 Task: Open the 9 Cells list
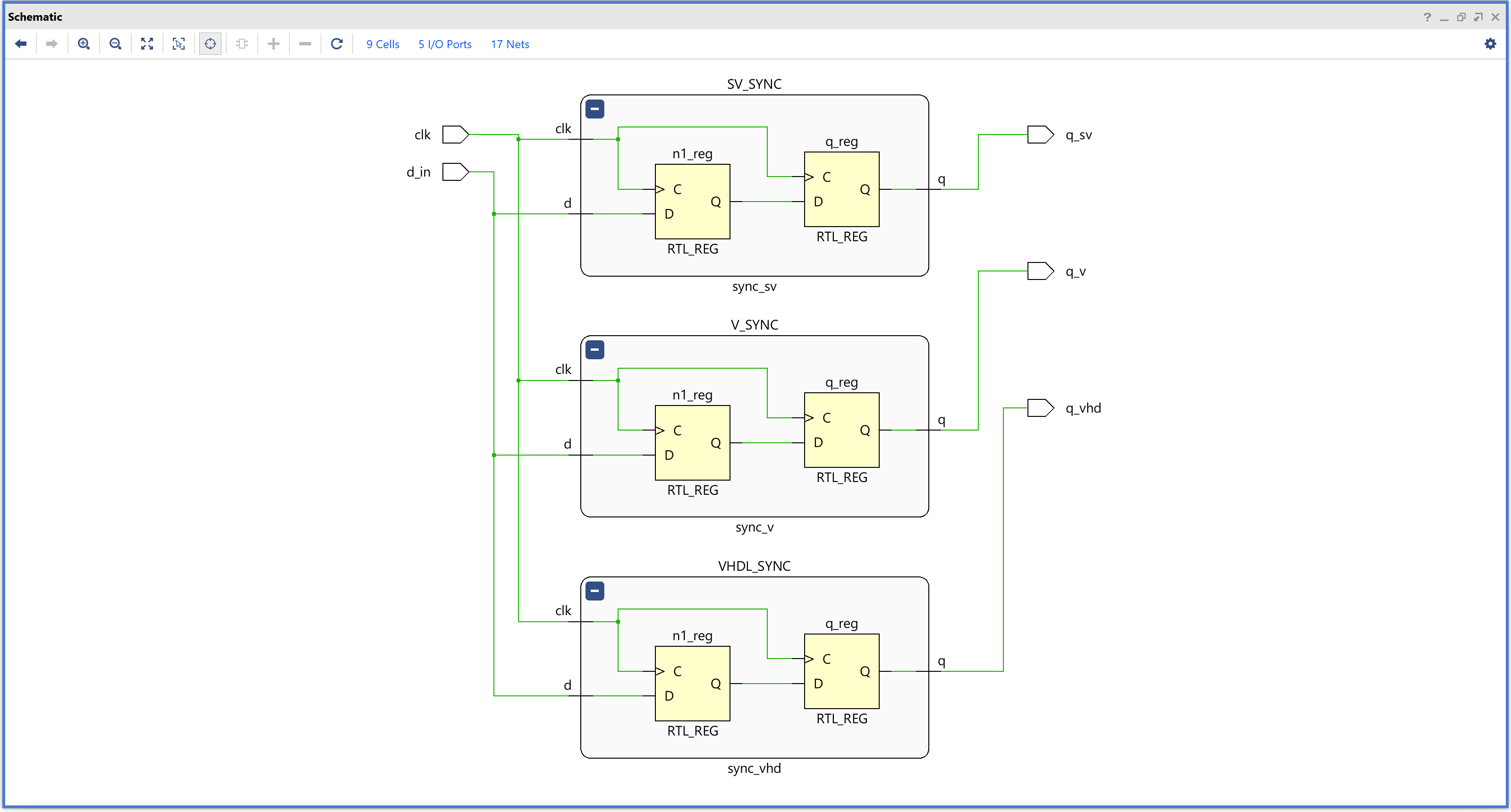click(382, 43)
